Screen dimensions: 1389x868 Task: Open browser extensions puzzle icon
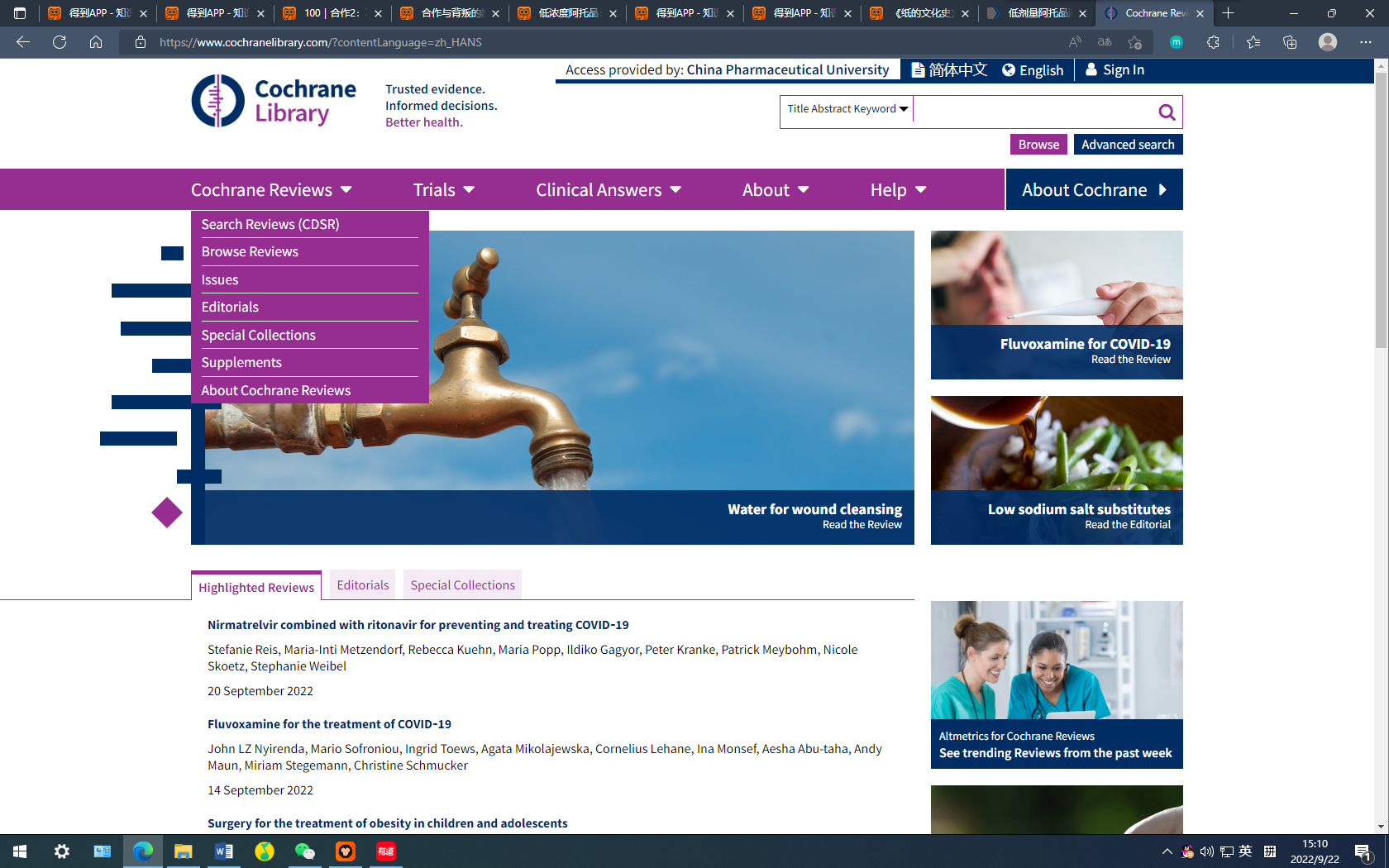coord(1213,42)
